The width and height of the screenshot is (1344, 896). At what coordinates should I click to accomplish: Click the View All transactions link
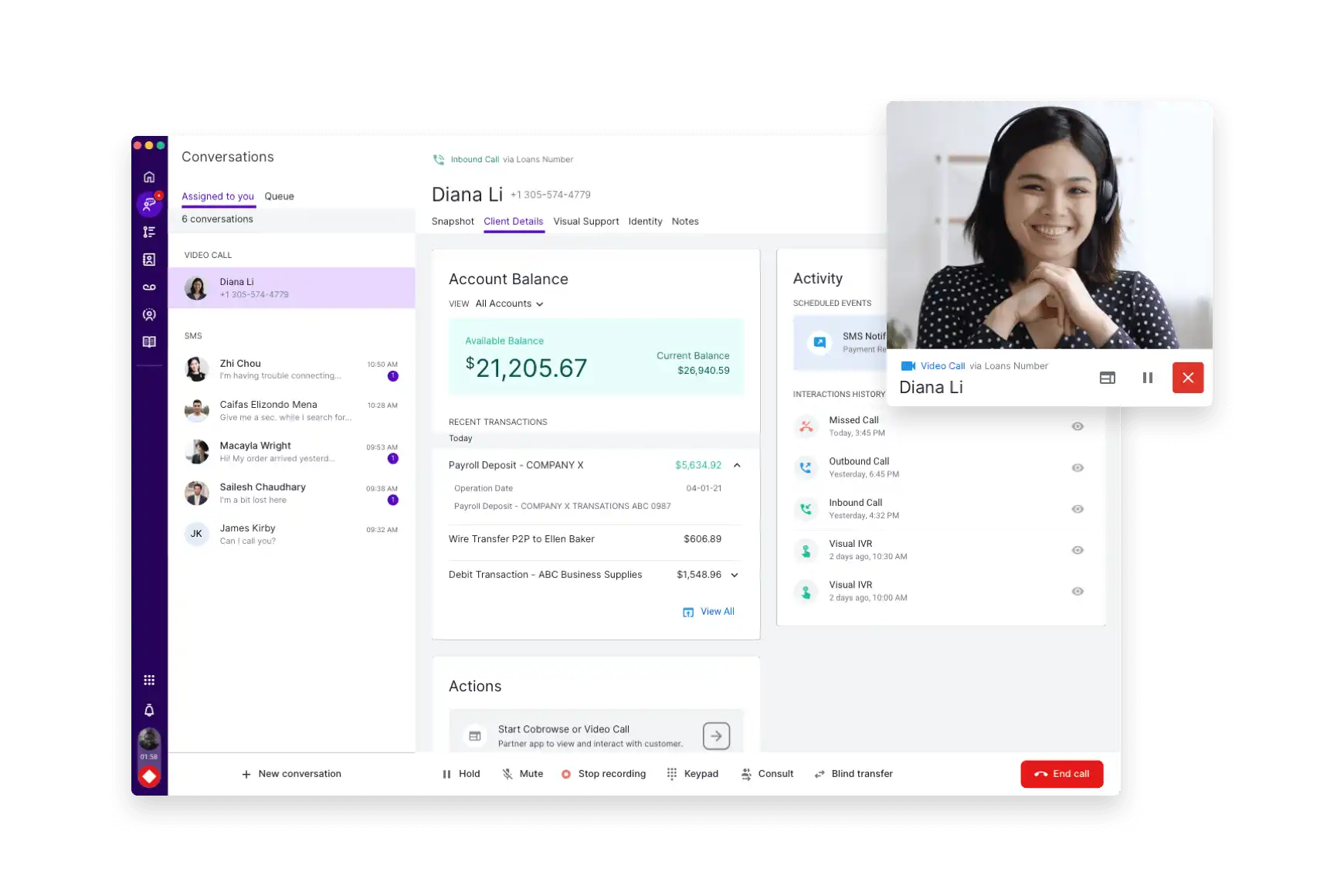coord(709,612)
